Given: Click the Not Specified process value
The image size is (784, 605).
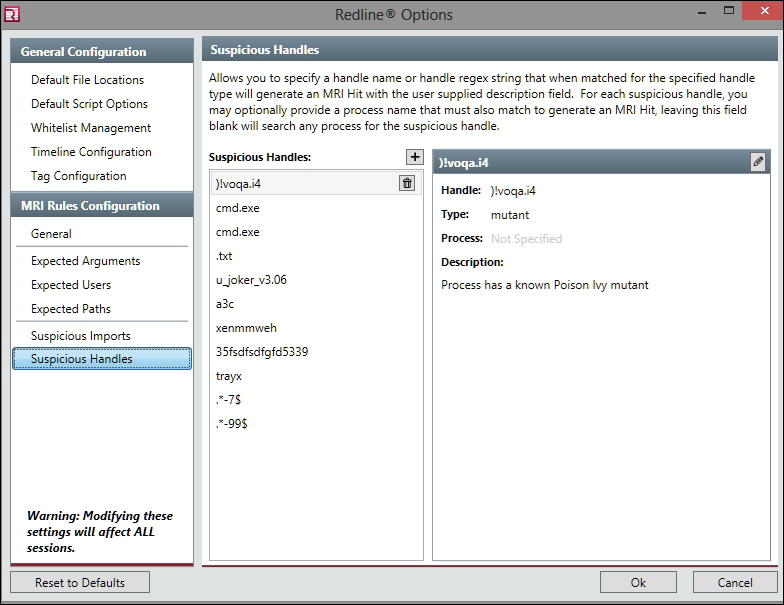Looking at the screenshot, I should tap(526, 238).
